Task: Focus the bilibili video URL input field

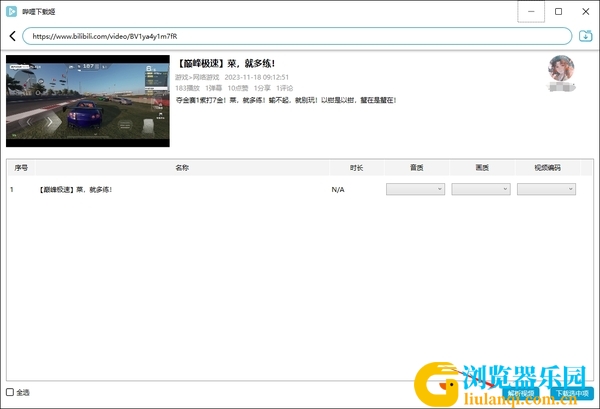Action: [x=297, y=36]
